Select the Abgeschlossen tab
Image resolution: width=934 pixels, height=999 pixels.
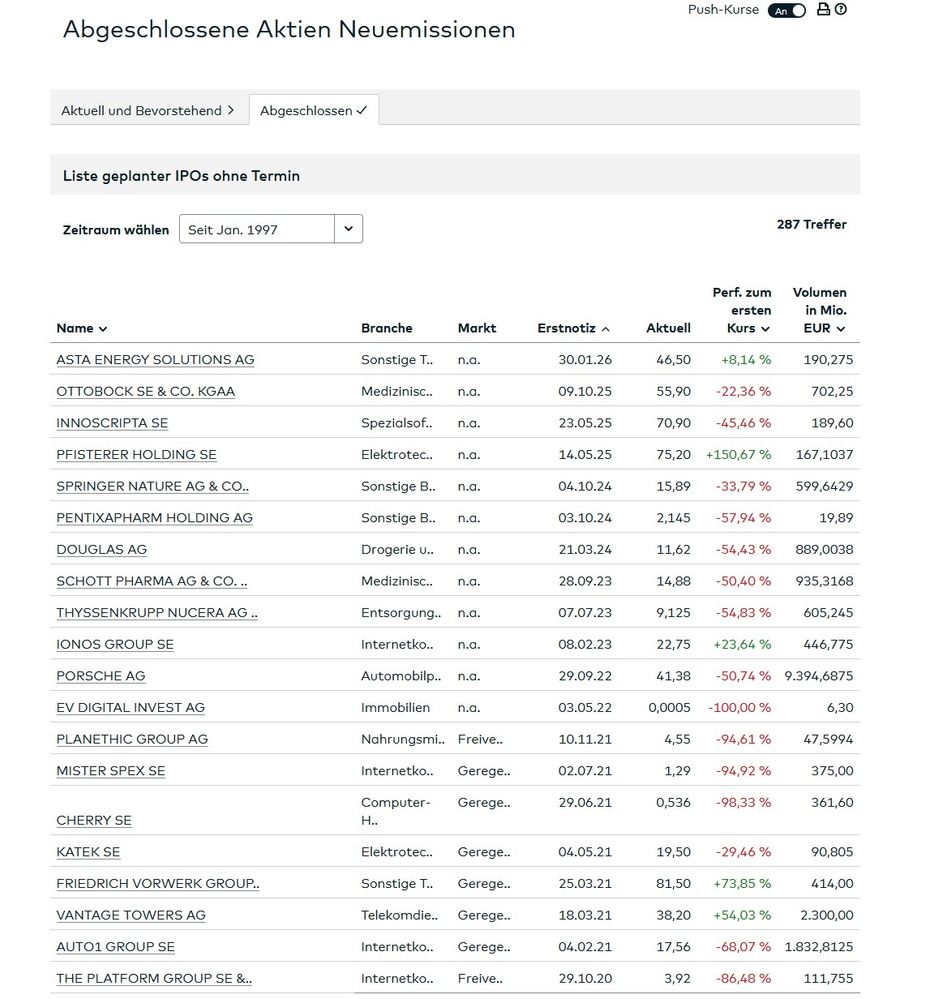pos(313,110)
